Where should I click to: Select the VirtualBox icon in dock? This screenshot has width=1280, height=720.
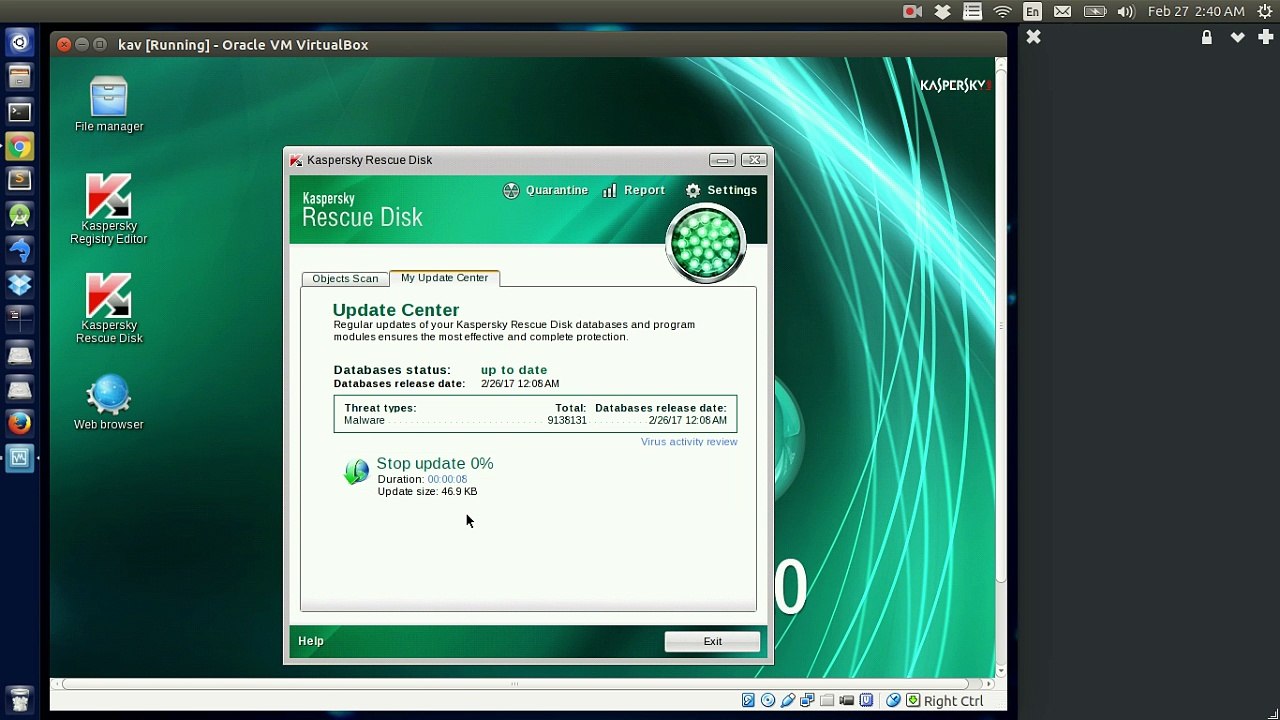coord(19,458)
